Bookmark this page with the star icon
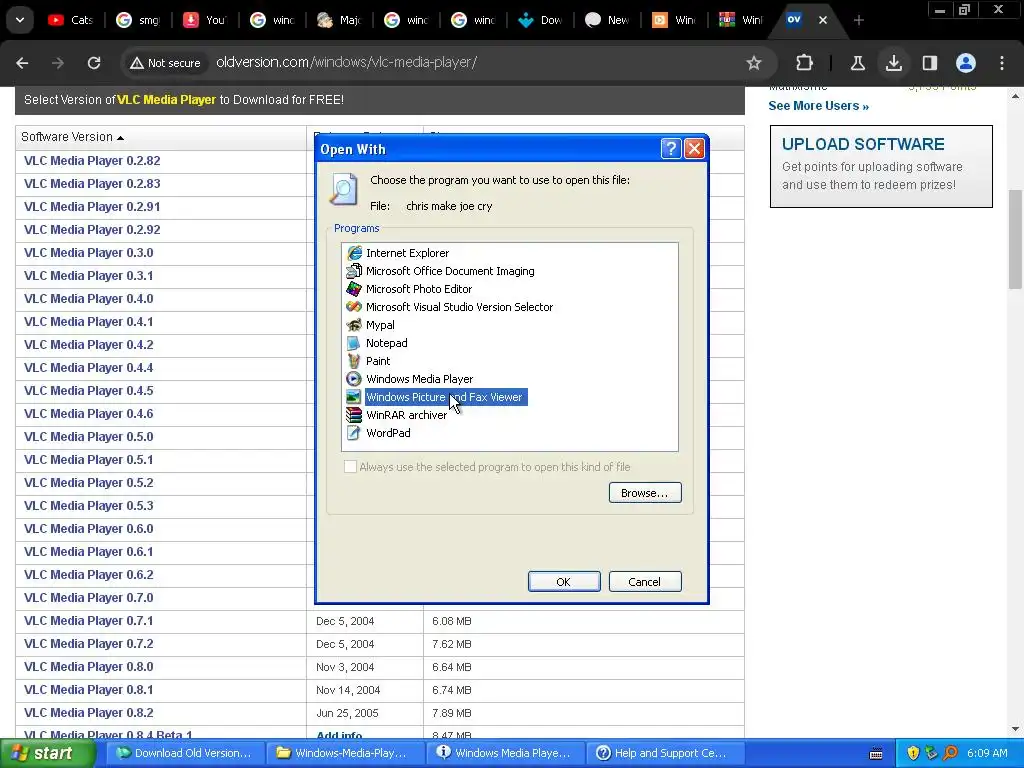 [x=754, y=63]
